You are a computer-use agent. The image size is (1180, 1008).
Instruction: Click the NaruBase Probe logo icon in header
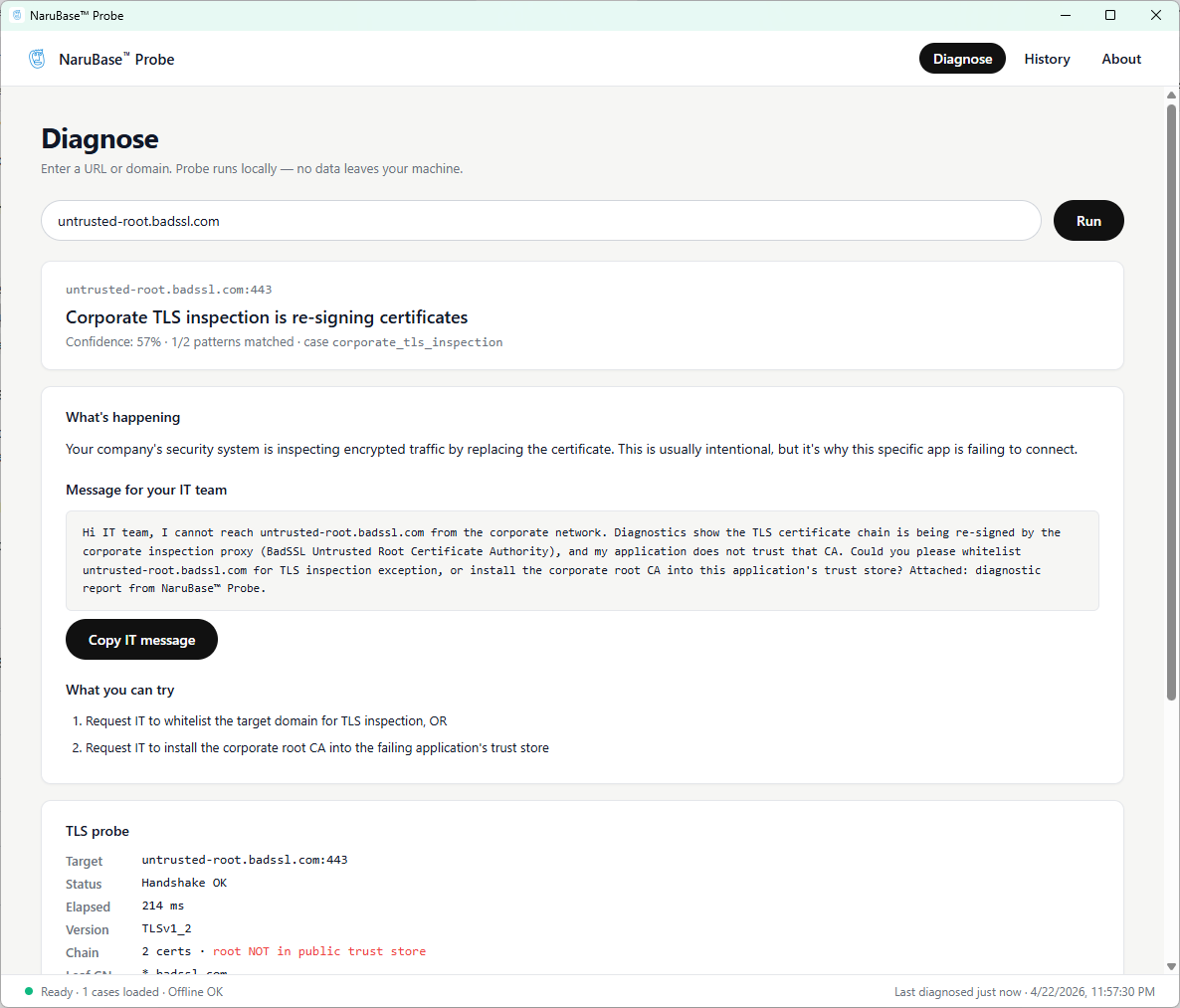pos(37,59)
